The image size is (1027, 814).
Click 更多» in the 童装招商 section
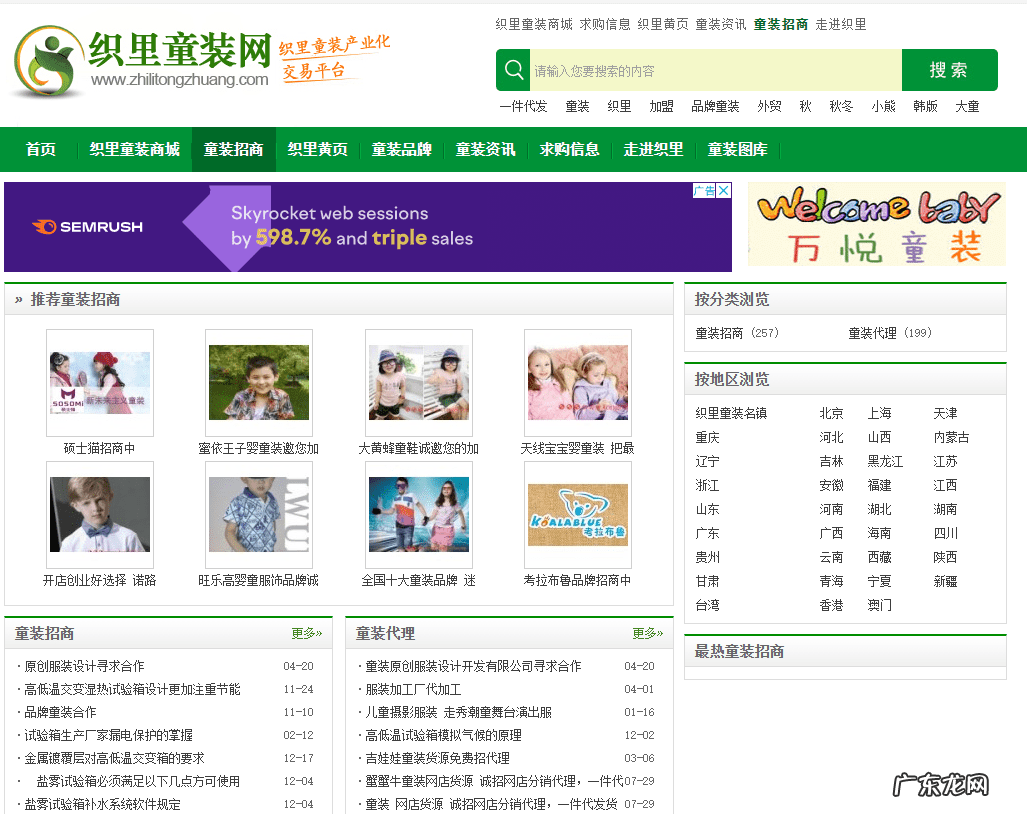coord(305,634)
